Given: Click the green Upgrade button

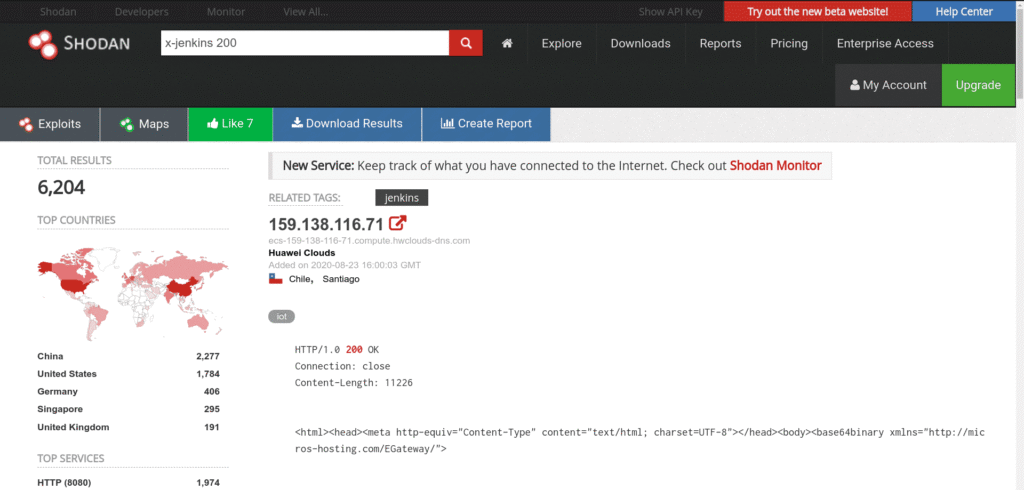Looking at the screenshot, I should click(978, 85).
